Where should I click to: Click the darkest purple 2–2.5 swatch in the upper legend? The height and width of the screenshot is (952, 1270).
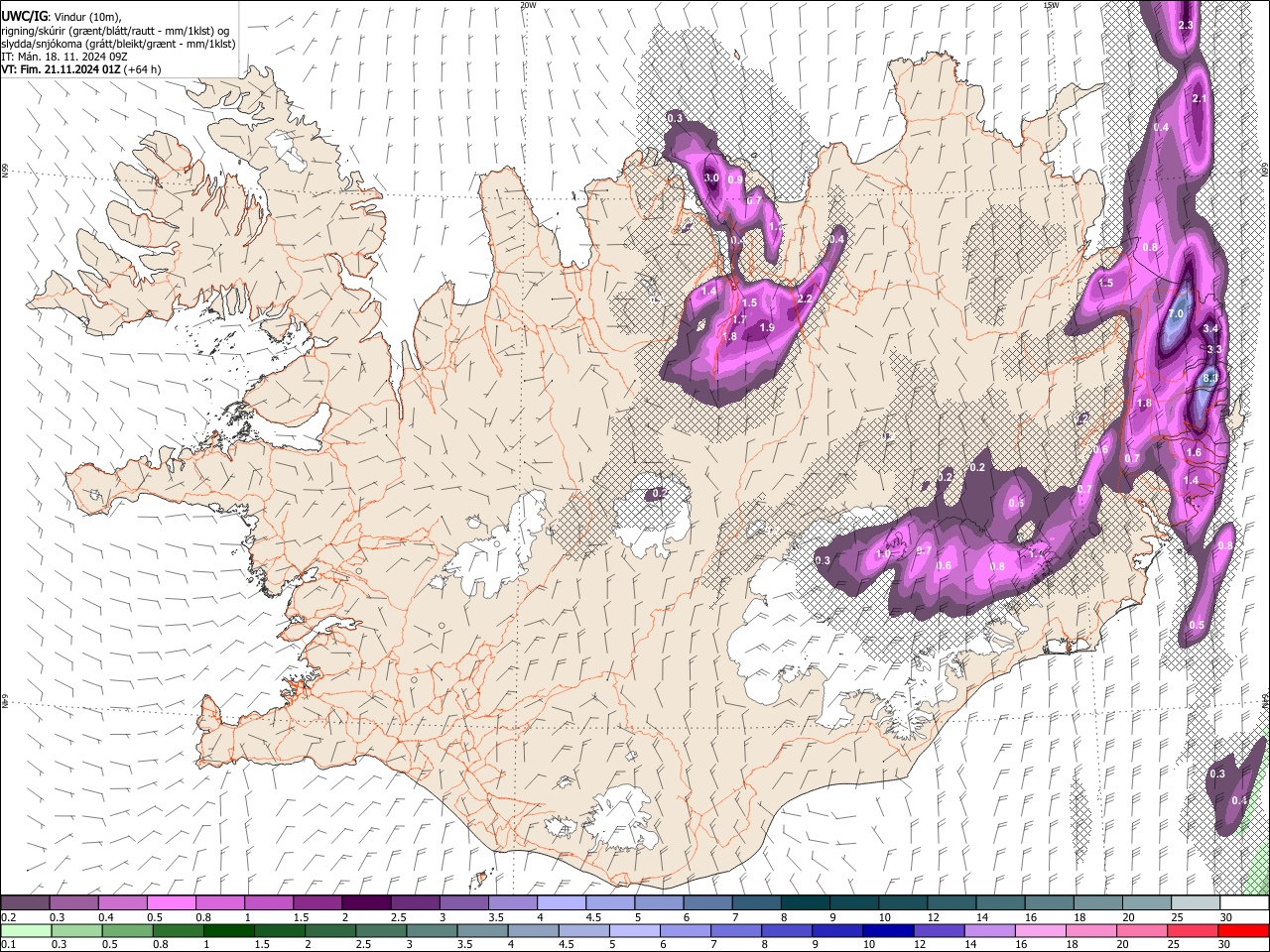click(366, 902)
